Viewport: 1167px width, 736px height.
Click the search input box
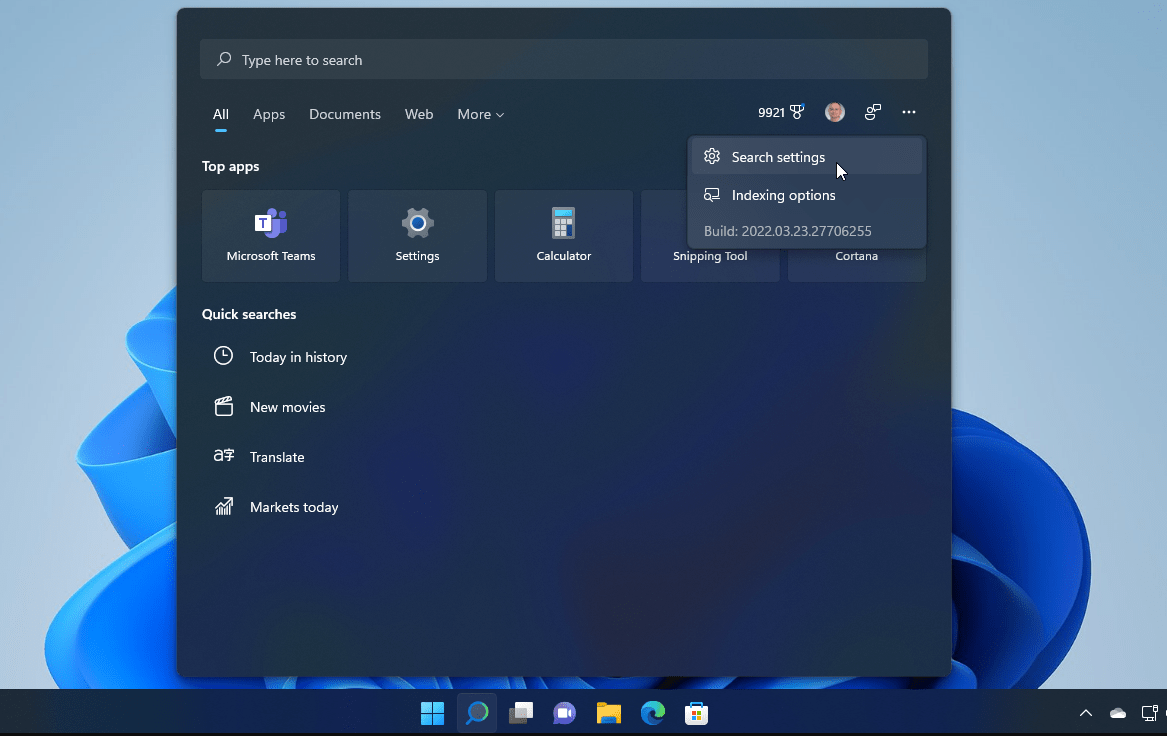coord(563,60)
